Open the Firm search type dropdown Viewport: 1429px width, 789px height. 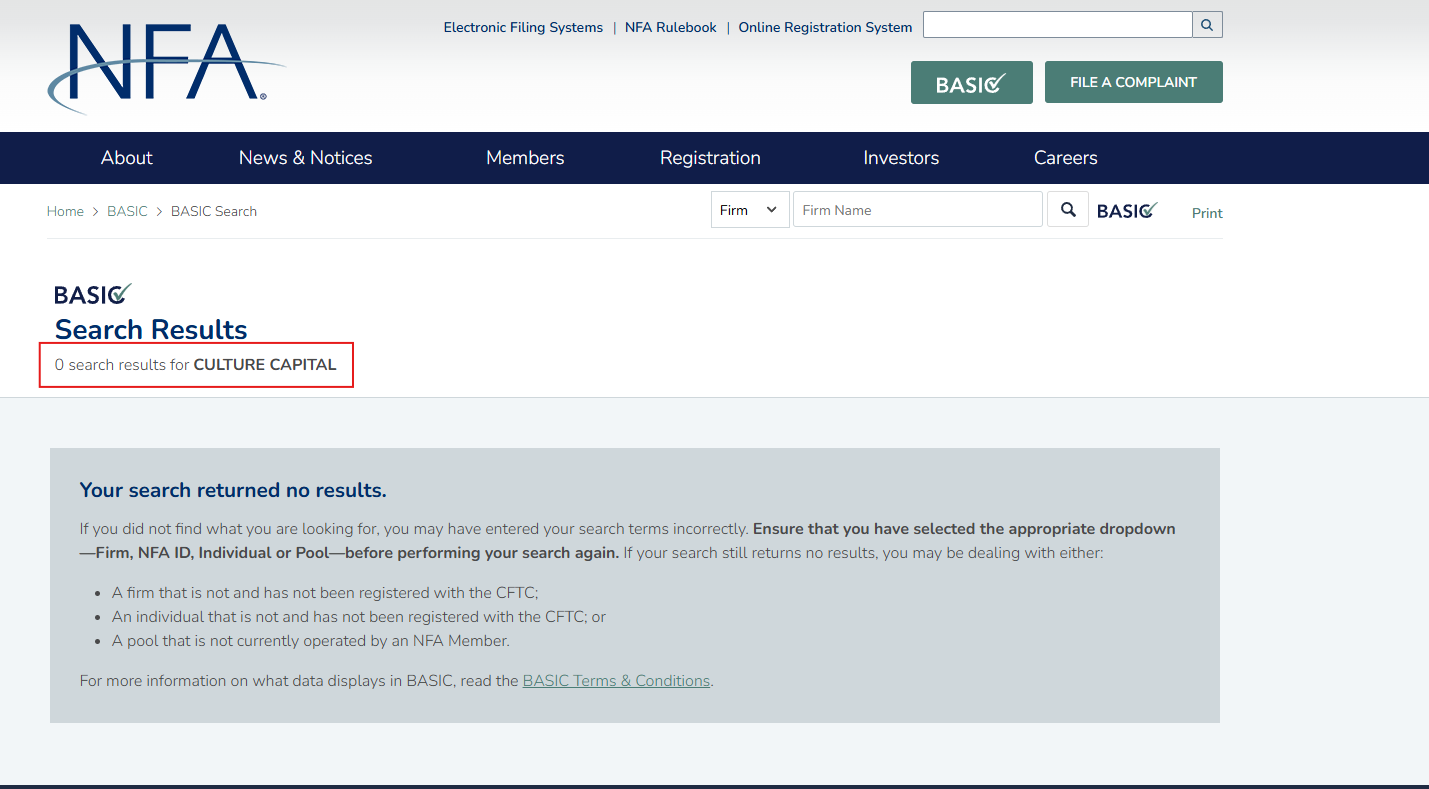click(750, 210)
